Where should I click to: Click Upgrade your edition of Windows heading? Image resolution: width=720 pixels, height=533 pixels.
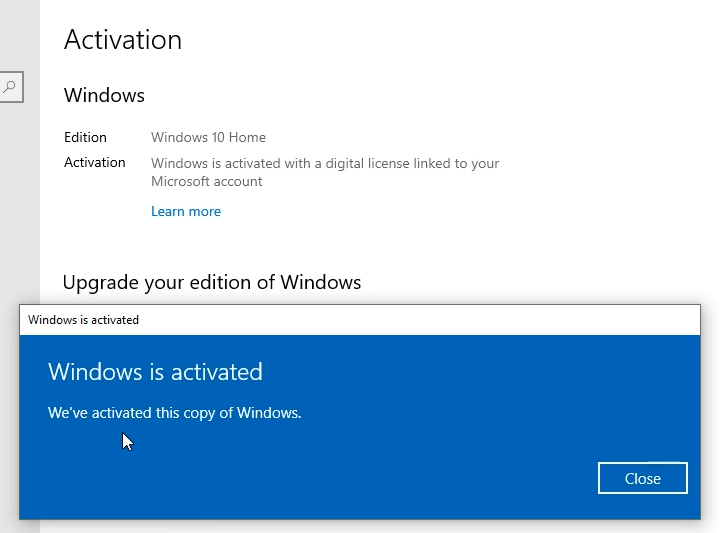(x=212, y=282)
